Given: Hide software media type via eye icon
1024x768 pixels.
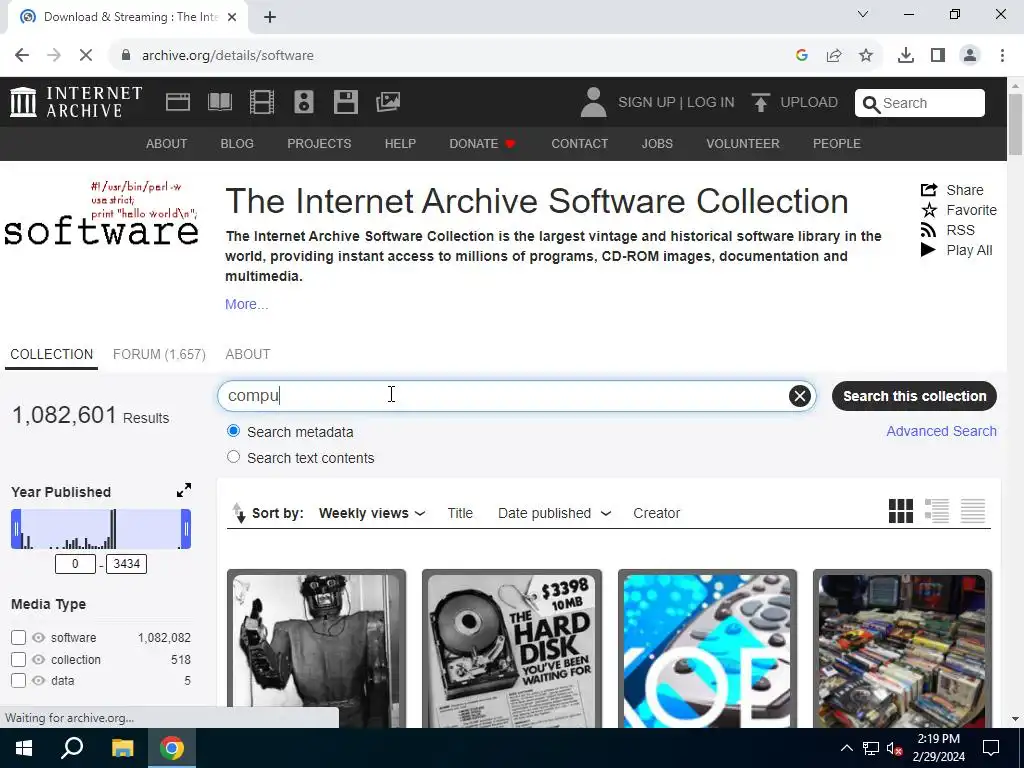Looking at the screenshot, I should (39, 637).
